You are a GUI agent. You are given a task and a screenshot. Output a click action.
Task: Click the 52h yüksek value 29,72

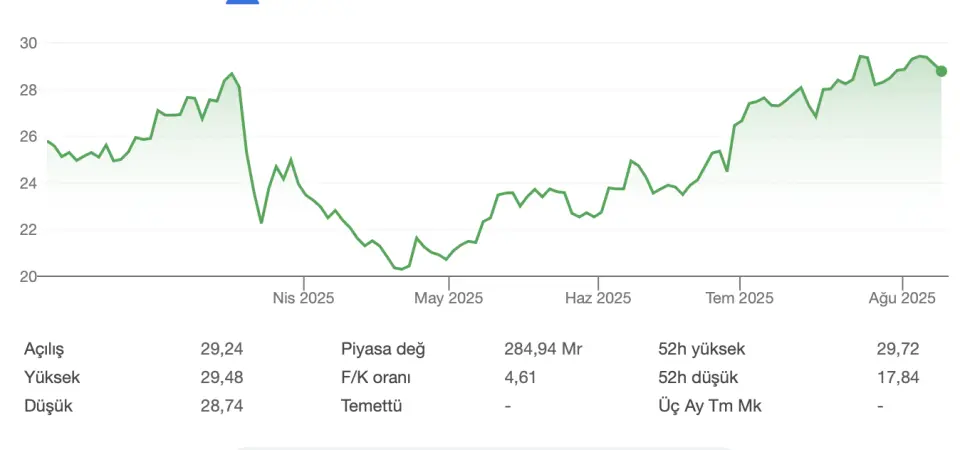click(898, 349)
